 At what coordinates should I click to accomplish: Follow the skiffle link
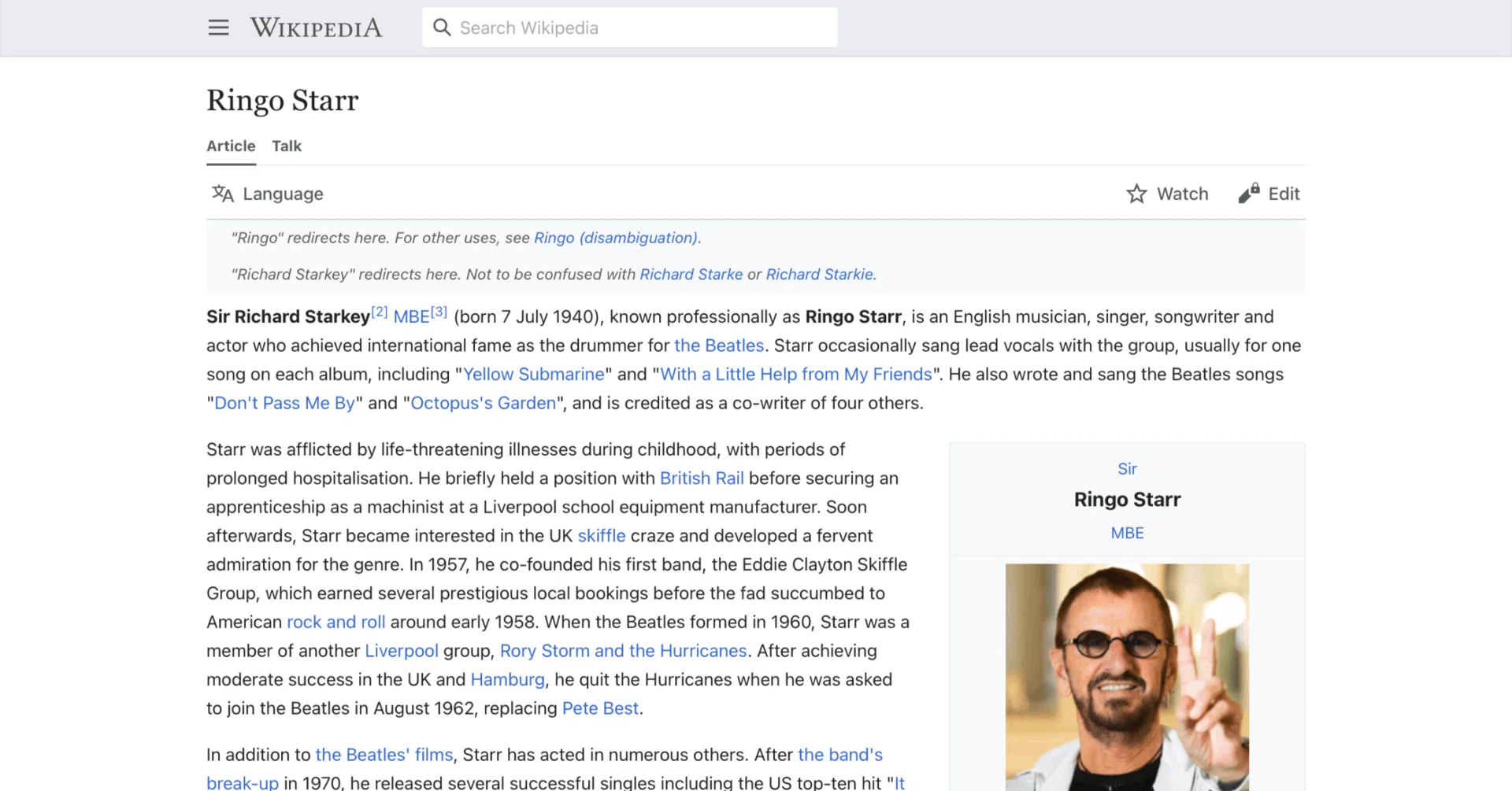(602, 535)
